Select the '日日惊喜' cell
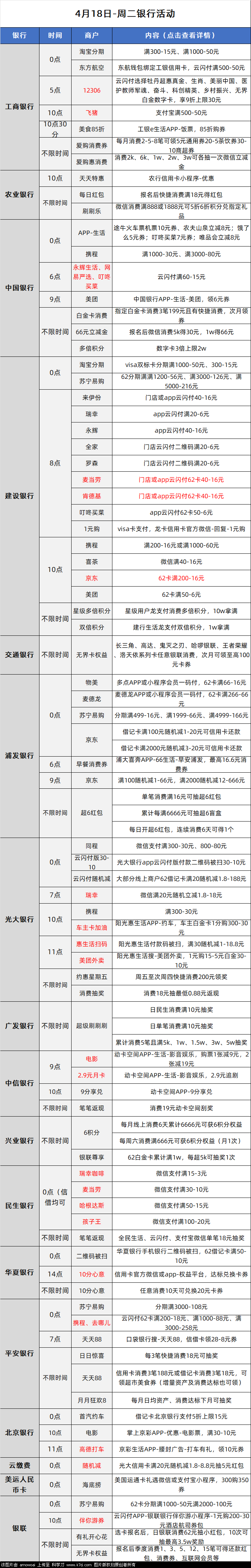 pyautogui.click(x=91, y=1356)
